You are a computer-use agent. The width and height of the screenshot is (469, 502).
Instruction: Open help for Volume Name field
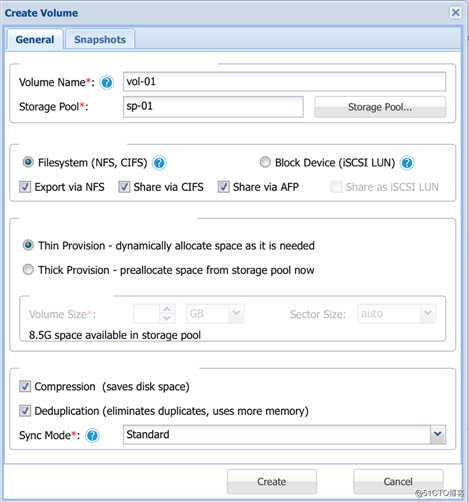click(x=107, y=82)
